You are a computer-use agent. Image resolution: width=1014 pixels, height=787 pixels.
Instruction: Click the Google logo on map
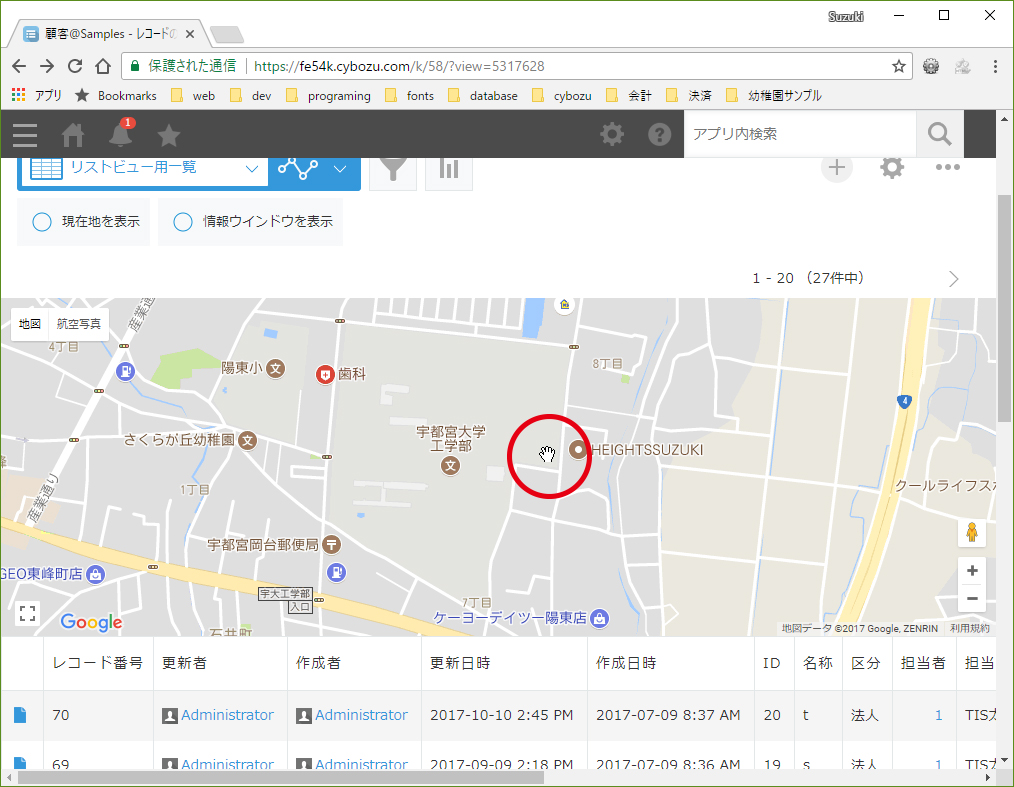[91, 622]
